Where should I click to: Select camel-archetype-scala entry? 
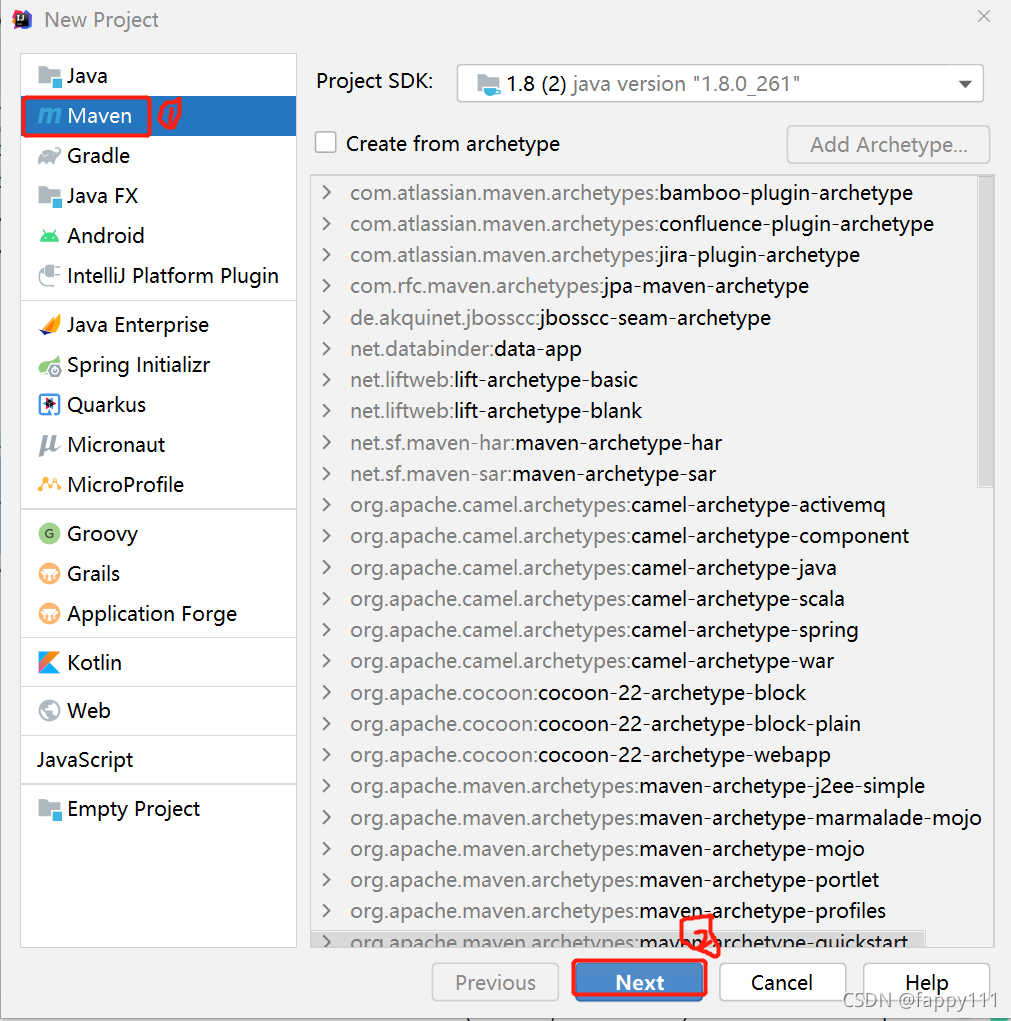[597, 599]
